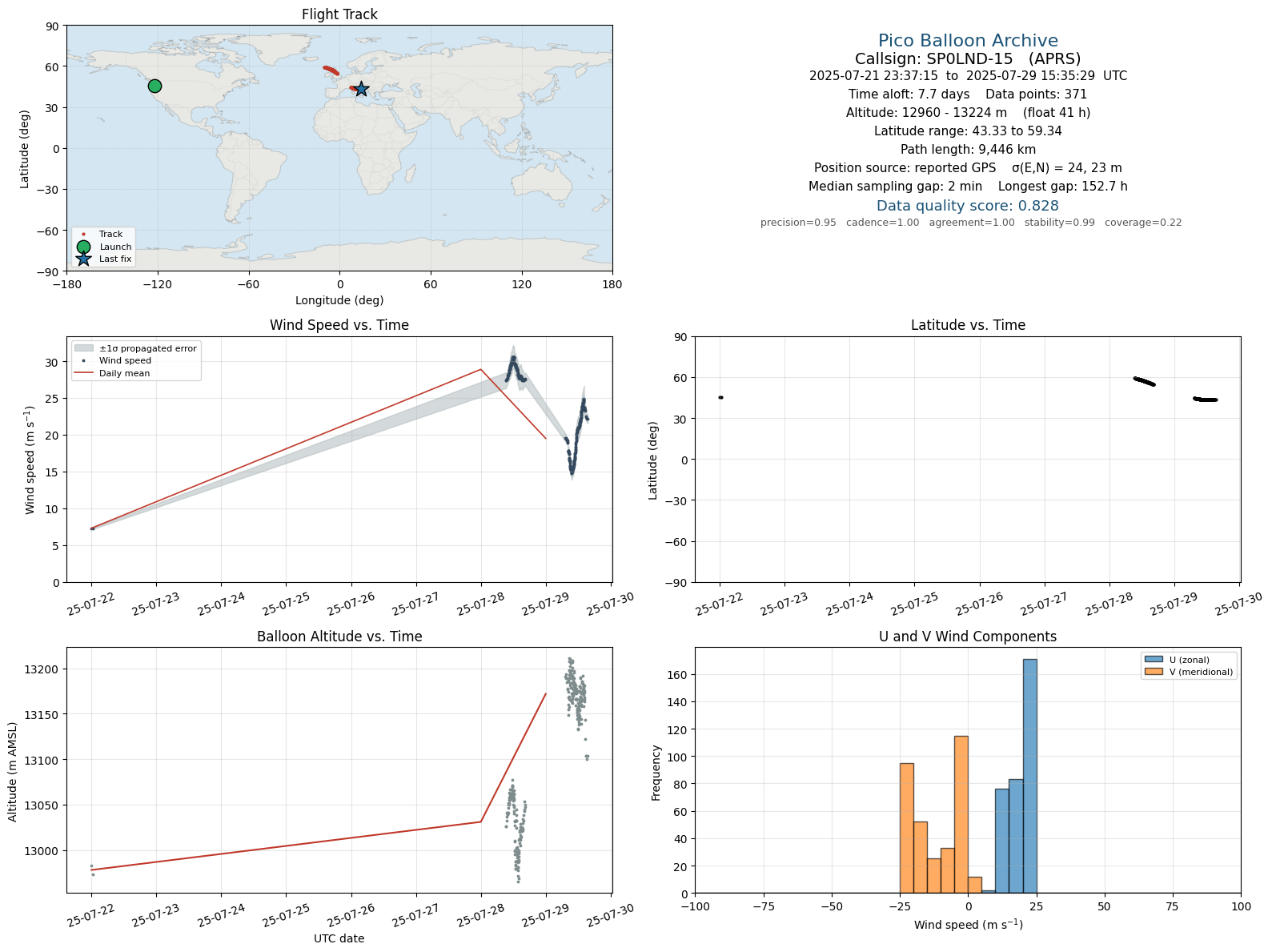
Task: Click the "Position source: reported GPS" line
Action: point(968,168)
